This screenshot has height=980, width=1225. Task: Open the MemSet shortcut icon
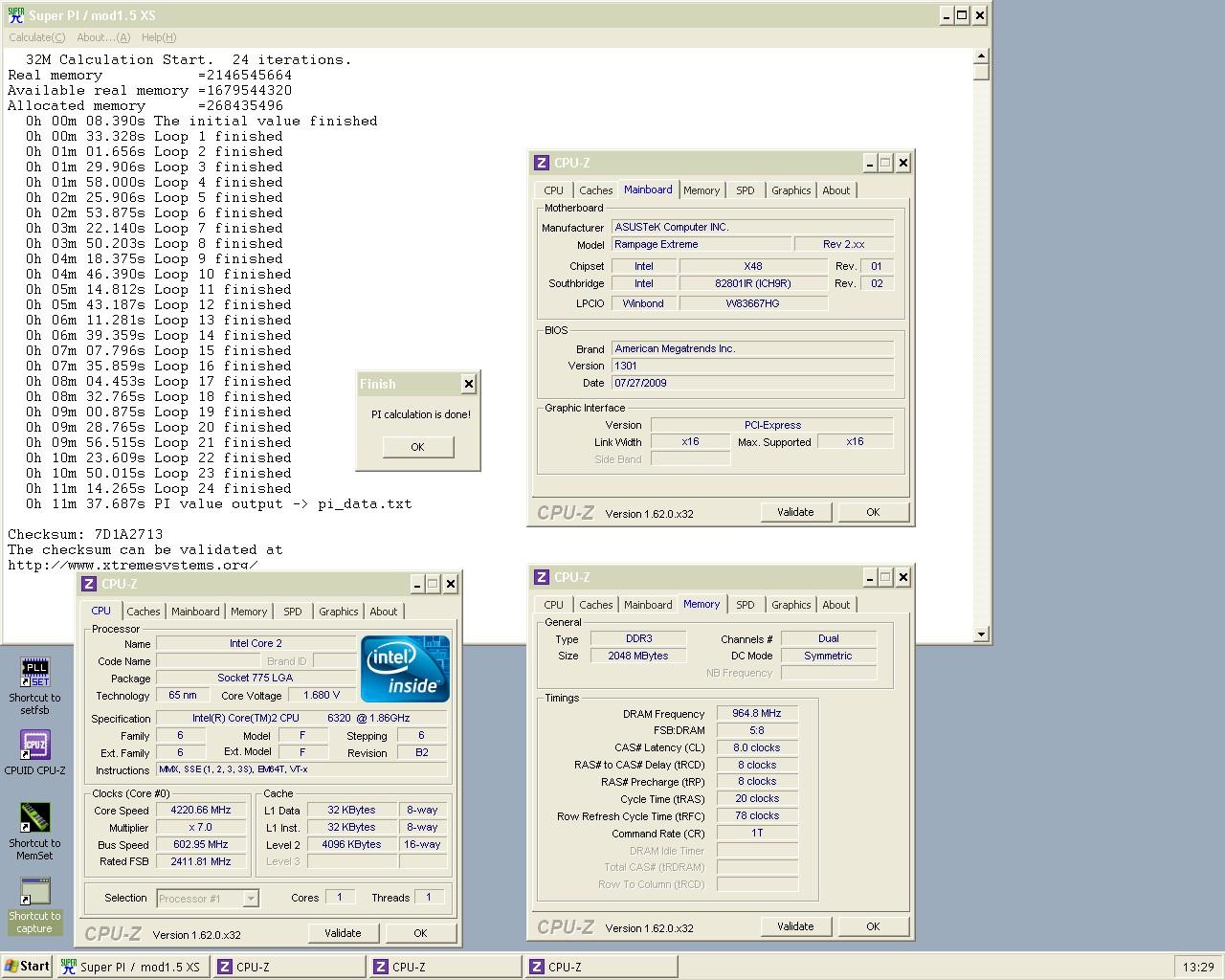[x=34, y=818]
